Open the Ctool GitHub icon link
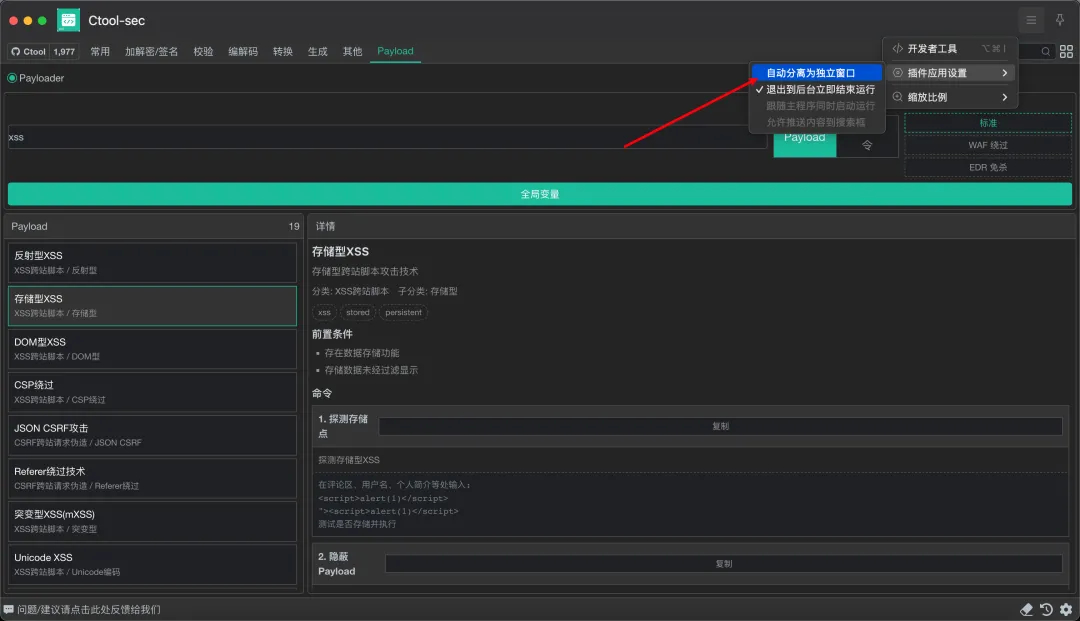The height and width of the screenshot is (621, 1080). pos(16,52)
